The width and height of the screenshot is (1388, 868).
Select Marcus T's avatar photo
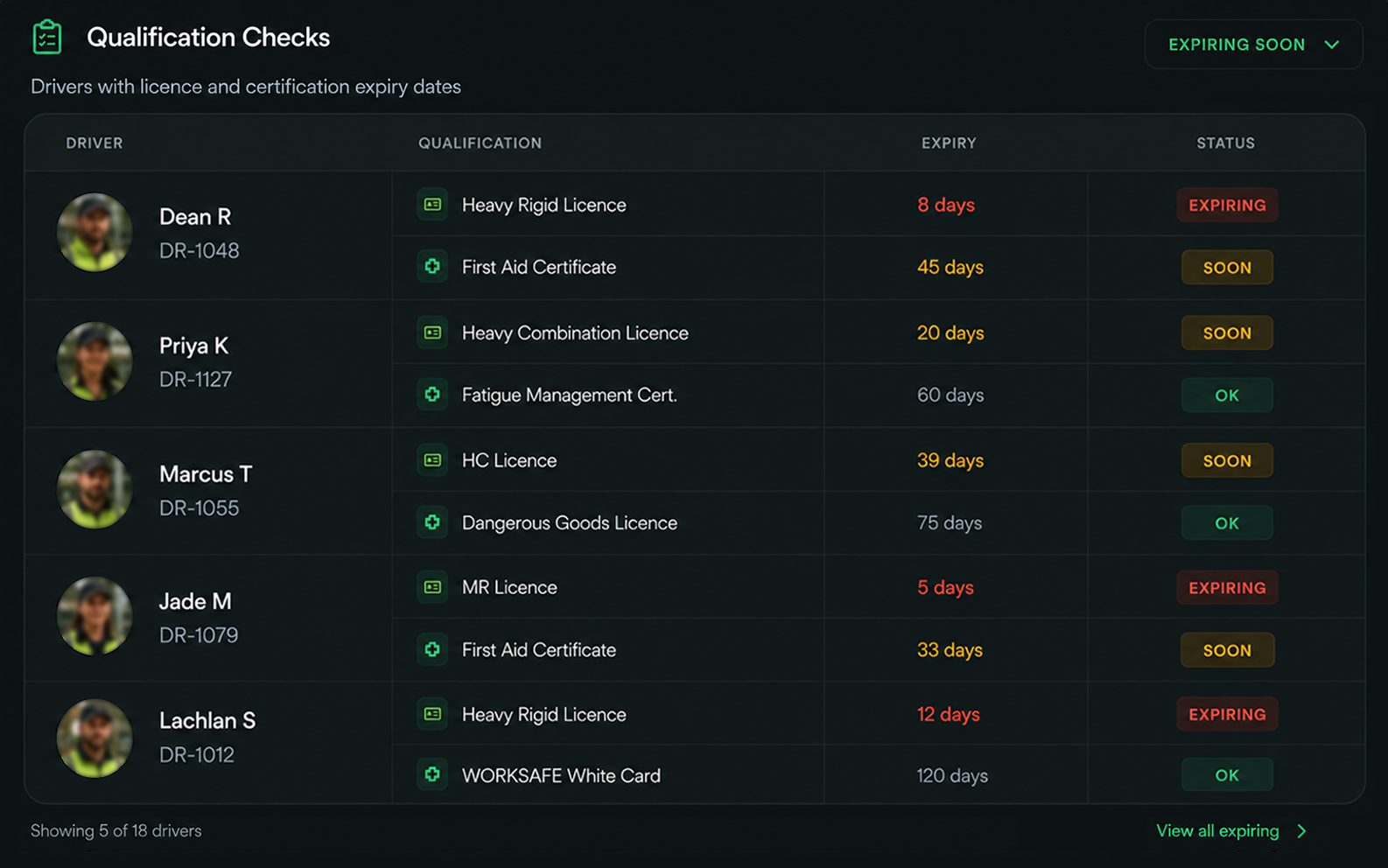95,489
